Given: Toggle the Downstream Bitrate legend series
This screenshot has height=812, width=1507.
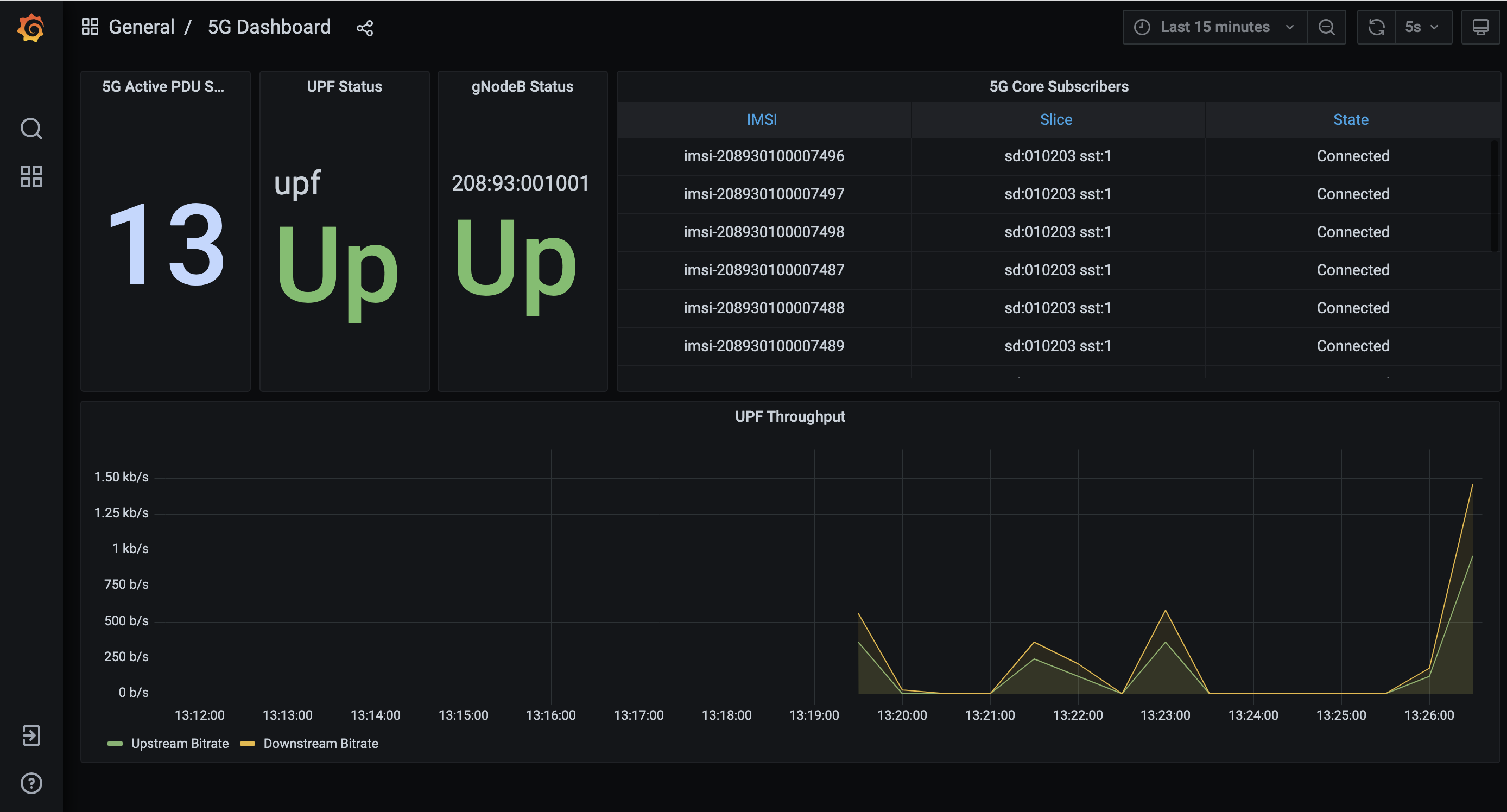Looking at the screenshot, I should (x=321, y=743).
